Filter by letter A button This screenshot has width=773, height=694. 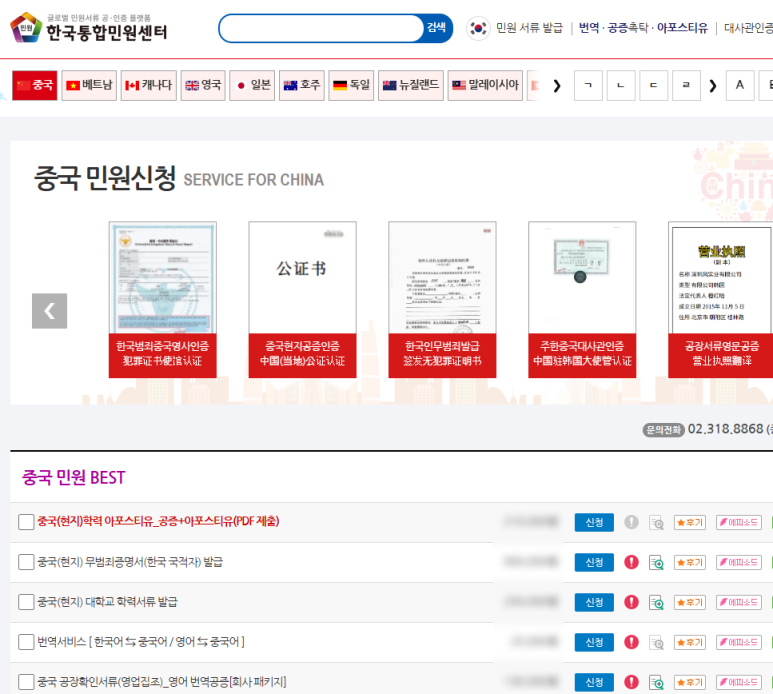740,85
